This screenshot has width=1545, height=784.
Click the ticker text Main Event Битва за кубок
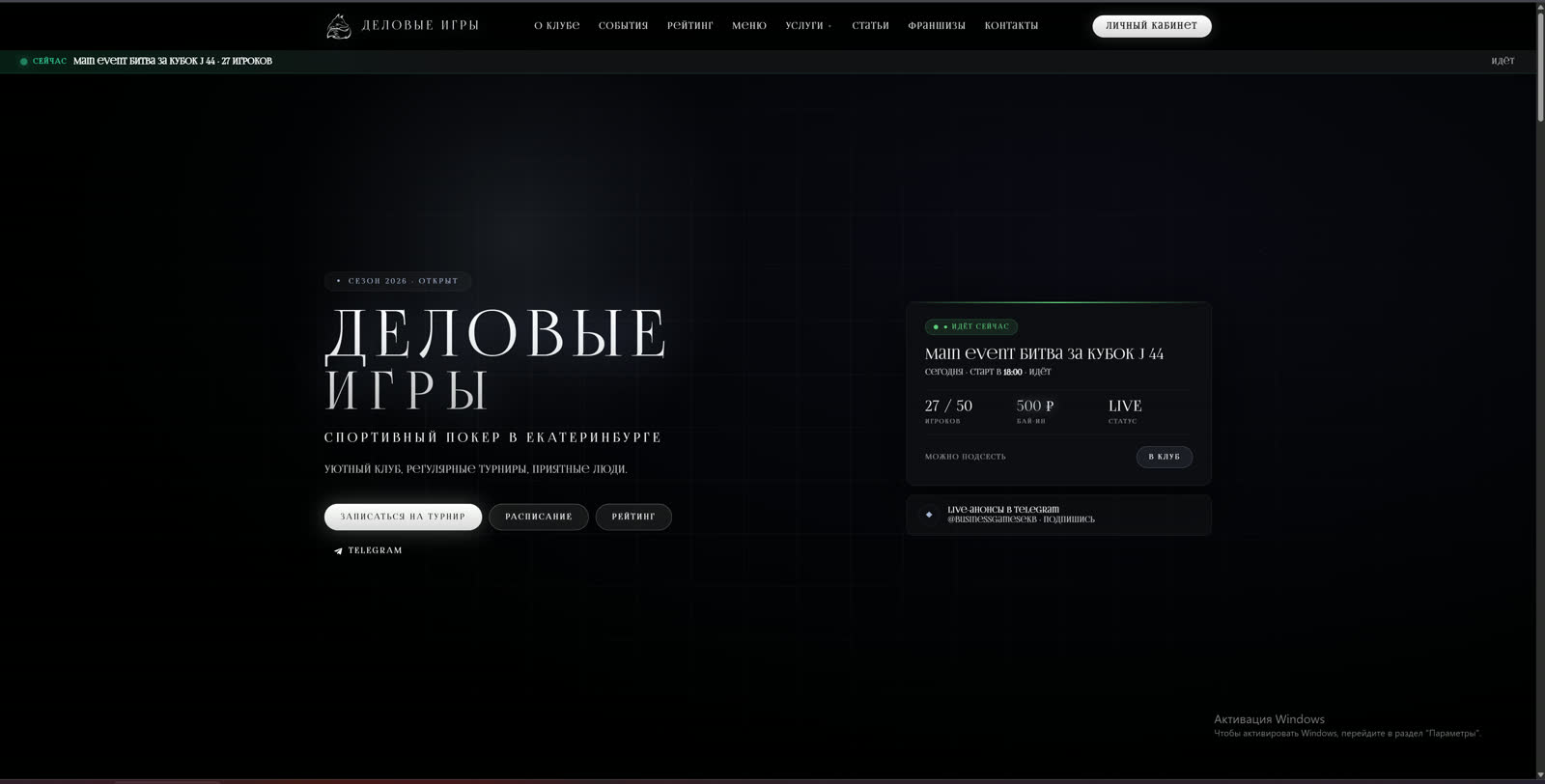(x=173, y=62)
